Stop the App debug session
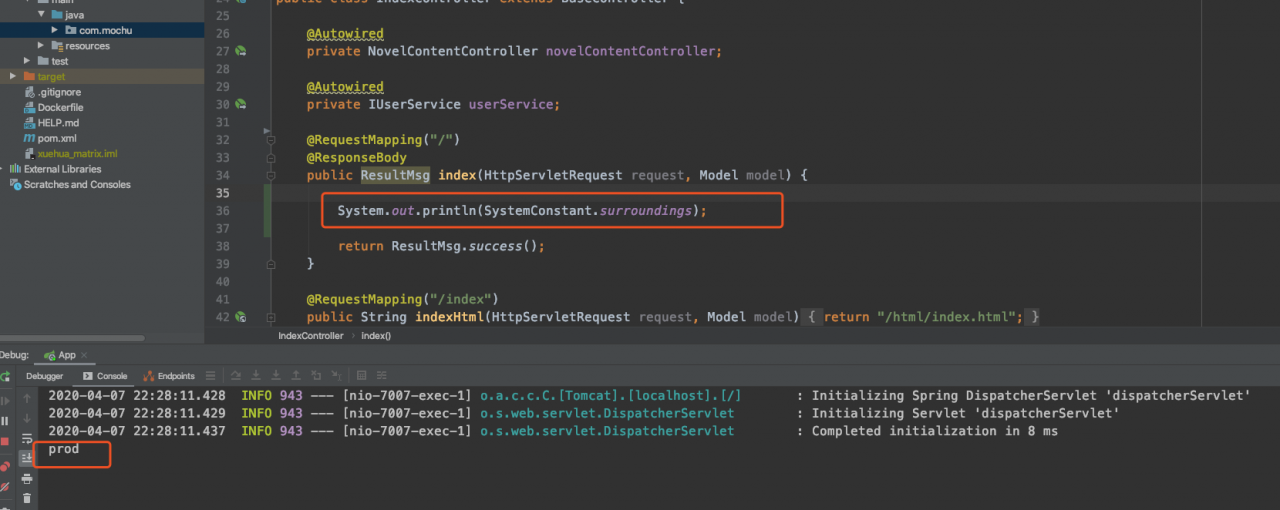This screenshot has width=1280, height=510. point(5,441)
